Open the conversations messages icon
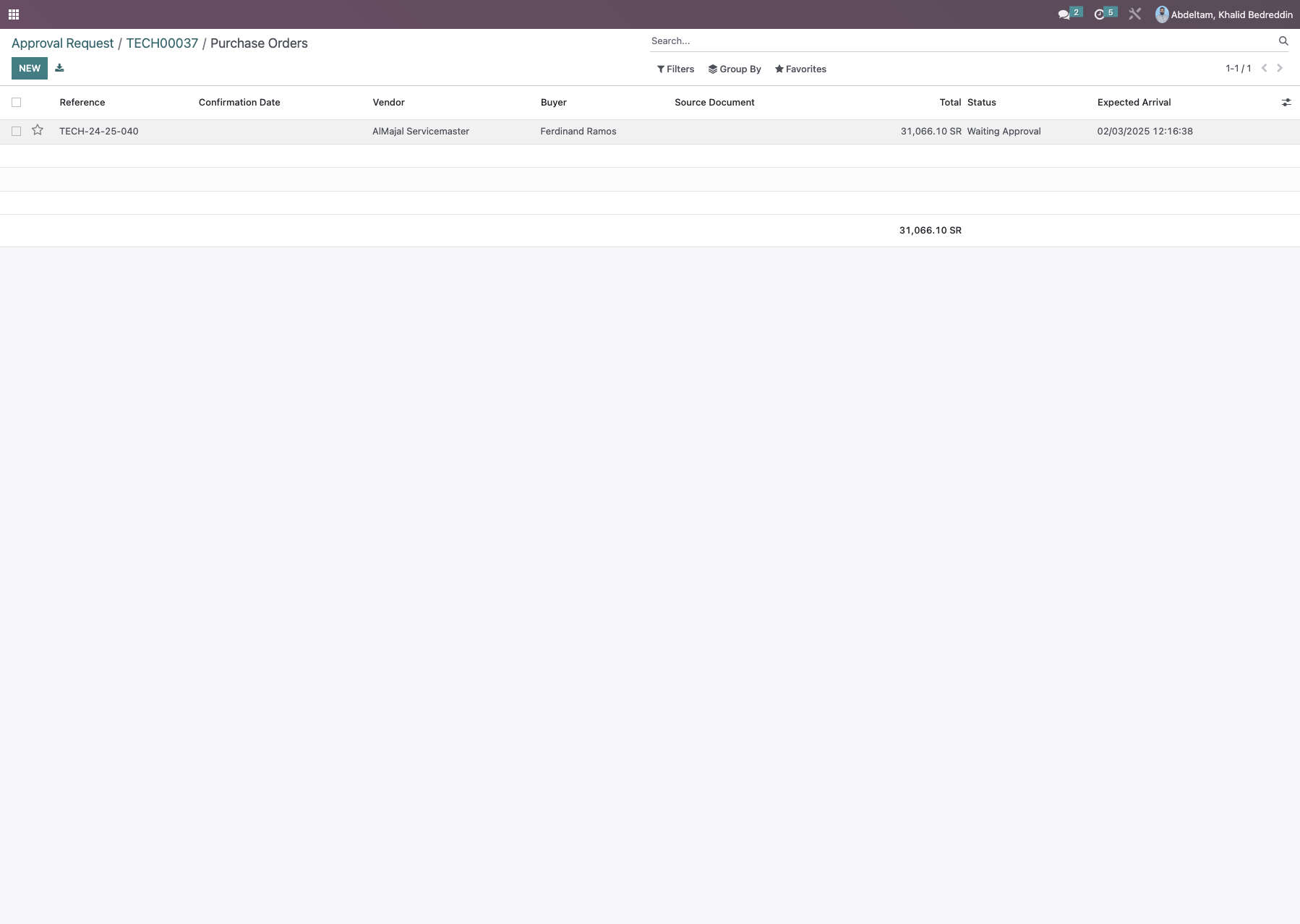Screen dimensions: 1300x924 point(1069,14)
